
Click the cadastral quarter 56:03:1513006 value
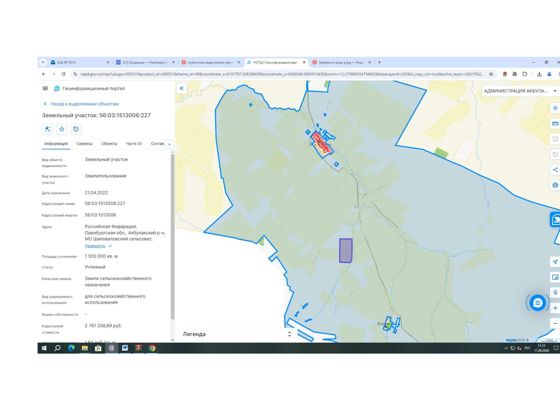(x=100, y=215)
